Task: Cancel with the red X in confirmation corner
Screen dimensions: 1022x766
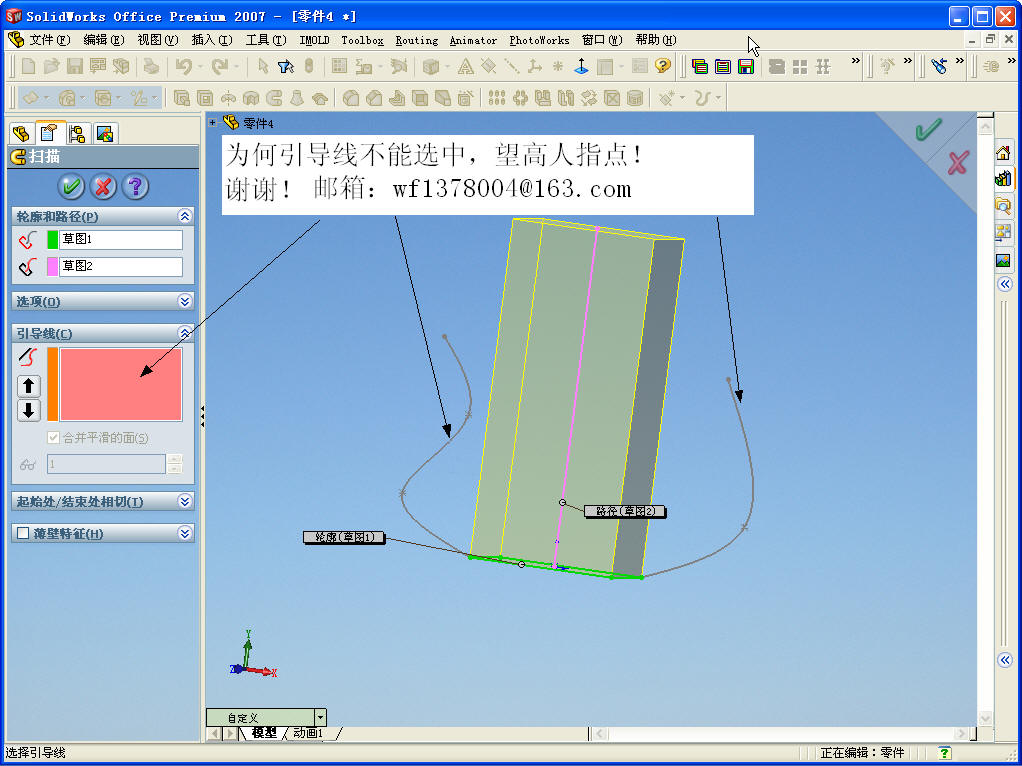Action: point(957,162)
